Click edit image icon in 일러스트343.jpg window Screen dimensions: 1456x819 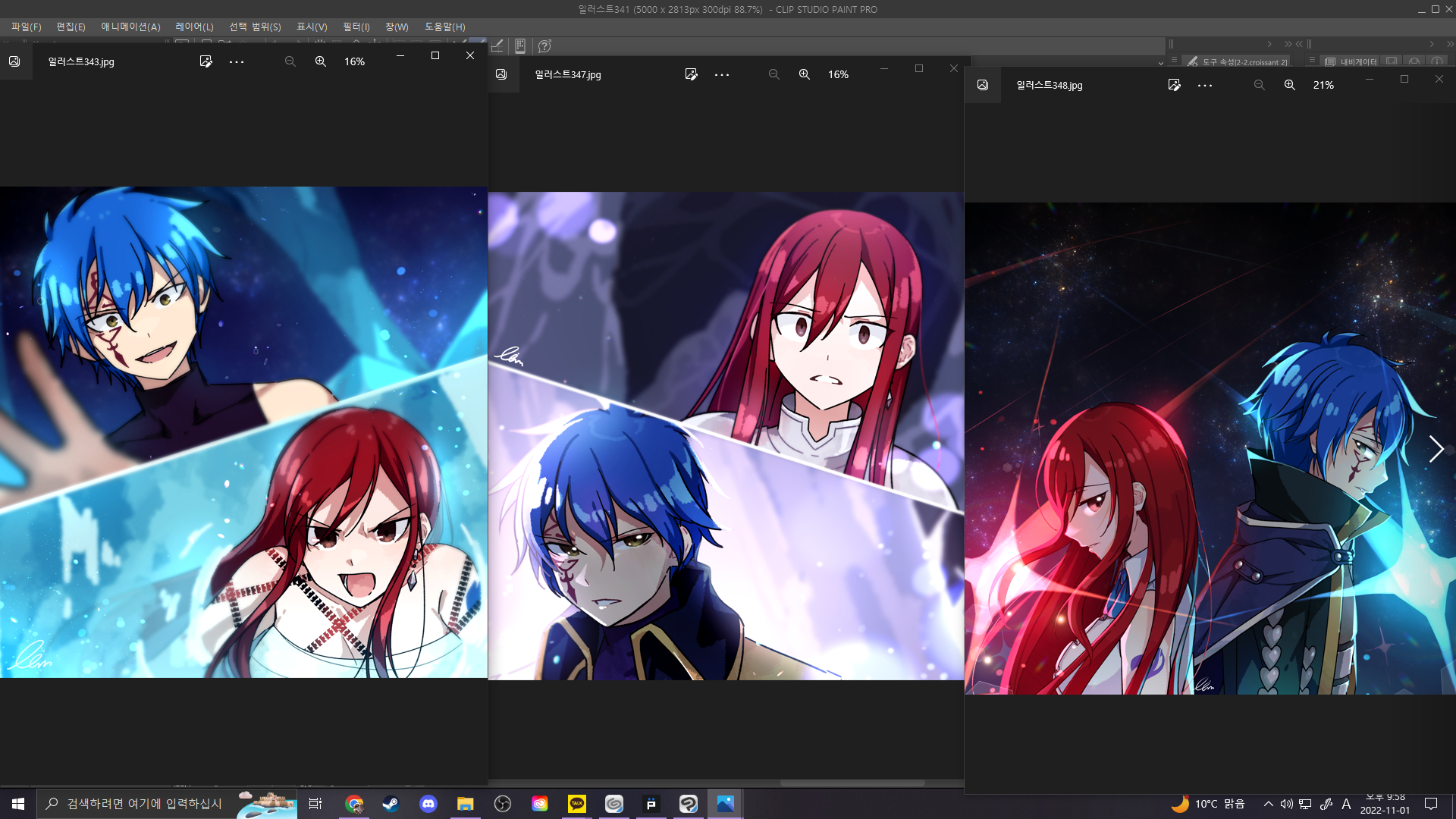[x=206, y=61]
